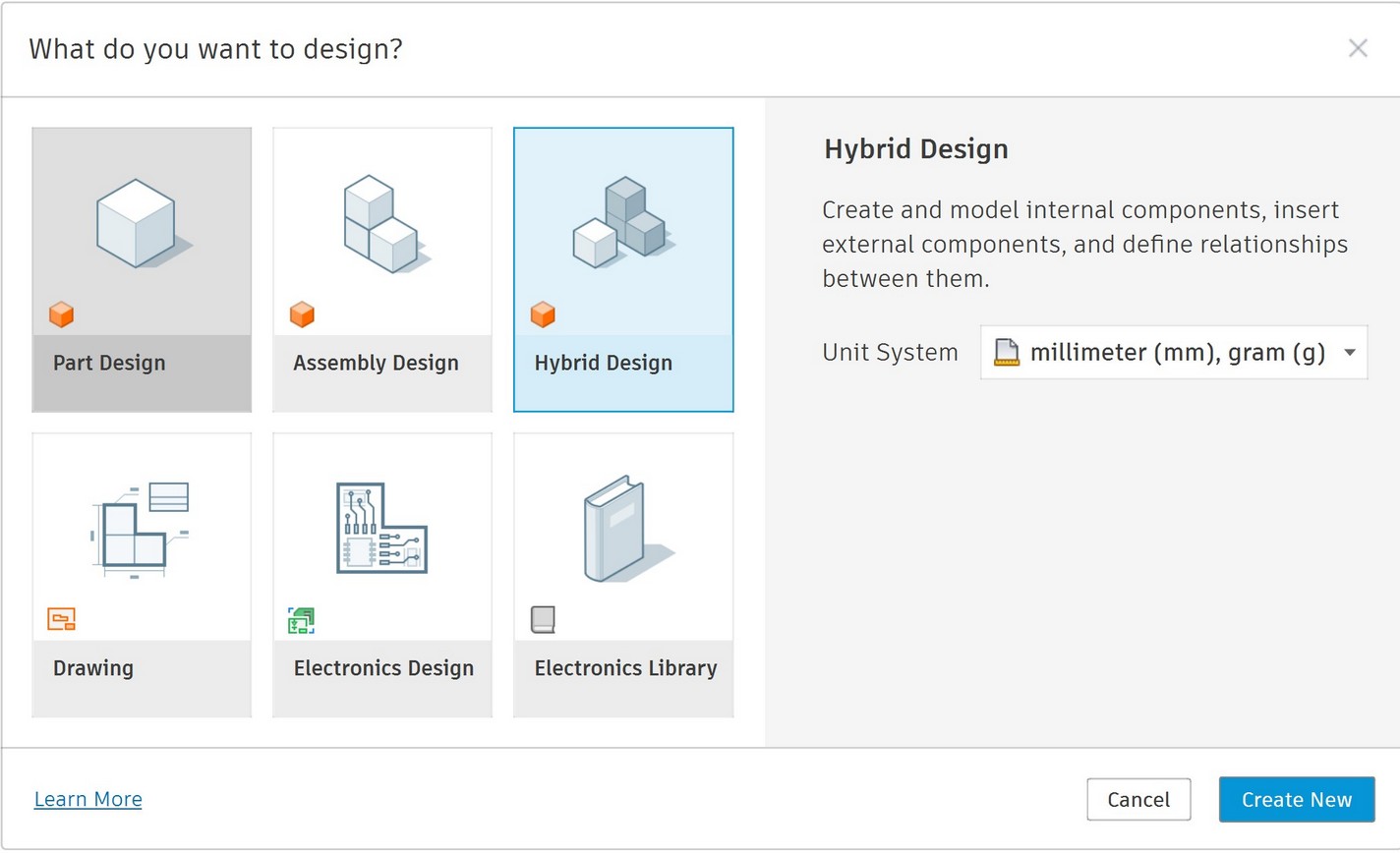Click the gray book badge on Electronics Library
This screenshot has height=853, width=1400.
(x=543, y=619)
